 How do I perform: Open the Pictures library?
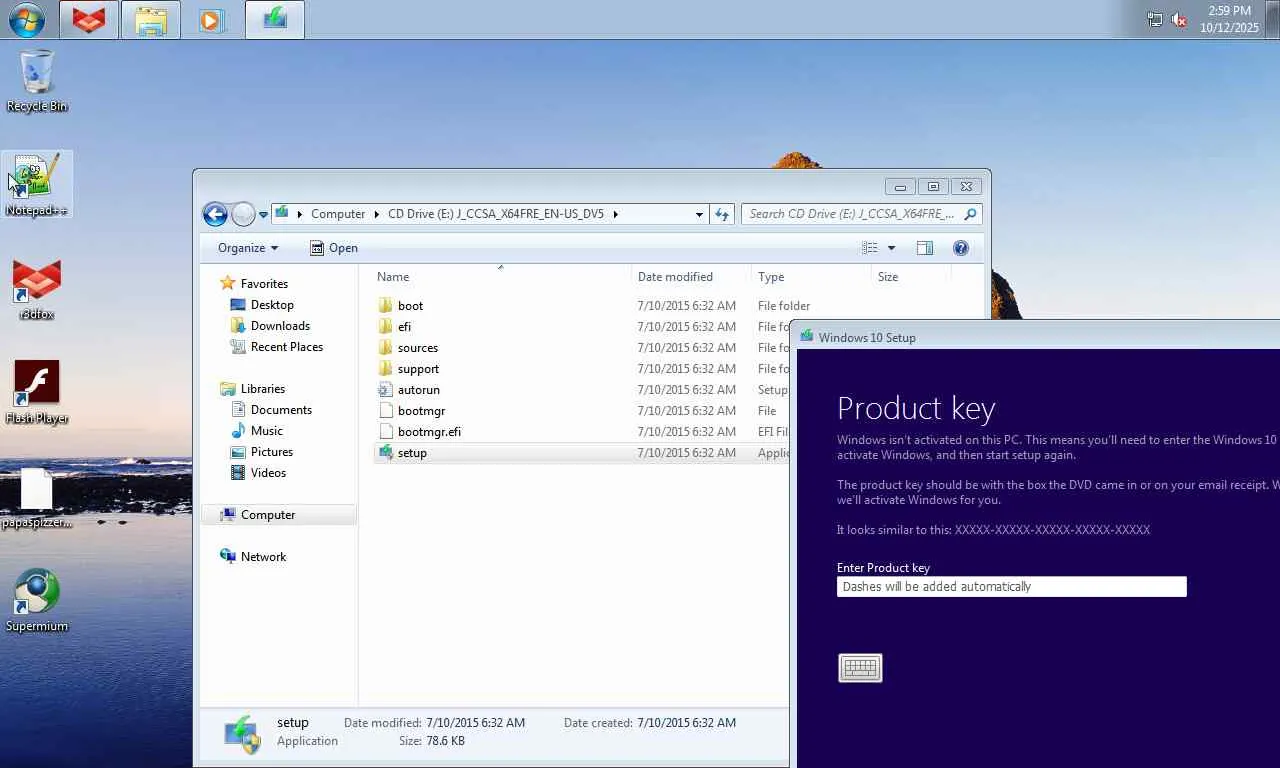[272, 452]
